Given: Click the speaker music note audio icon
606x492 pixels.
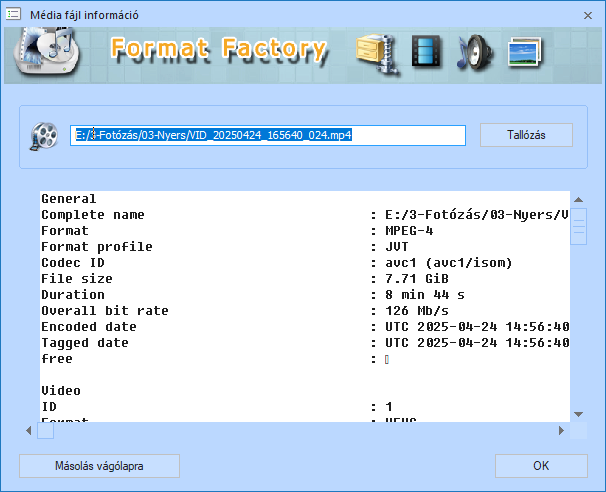Looking at the screenshot, I should click(x=475, y=52).
